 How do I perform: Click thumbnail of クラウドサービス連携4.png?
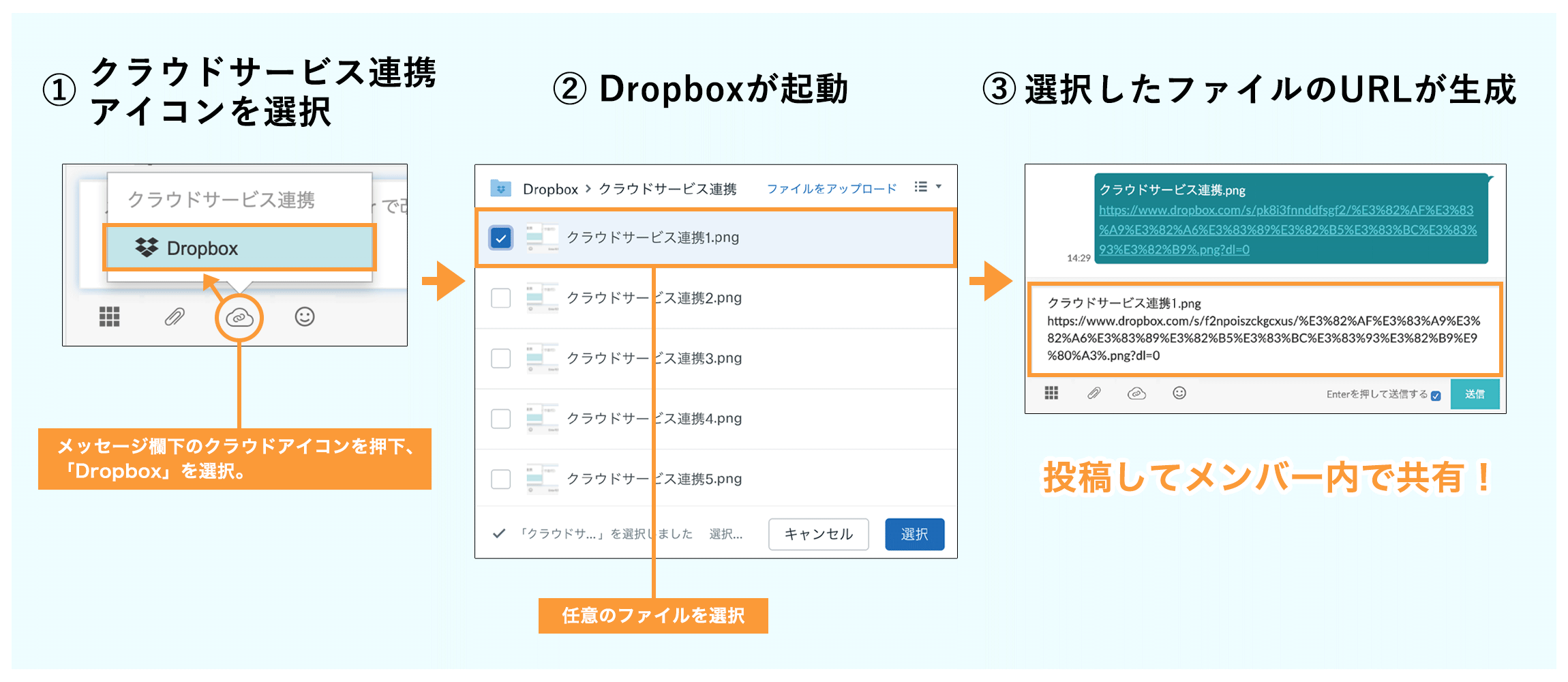(x=543, y=418)
